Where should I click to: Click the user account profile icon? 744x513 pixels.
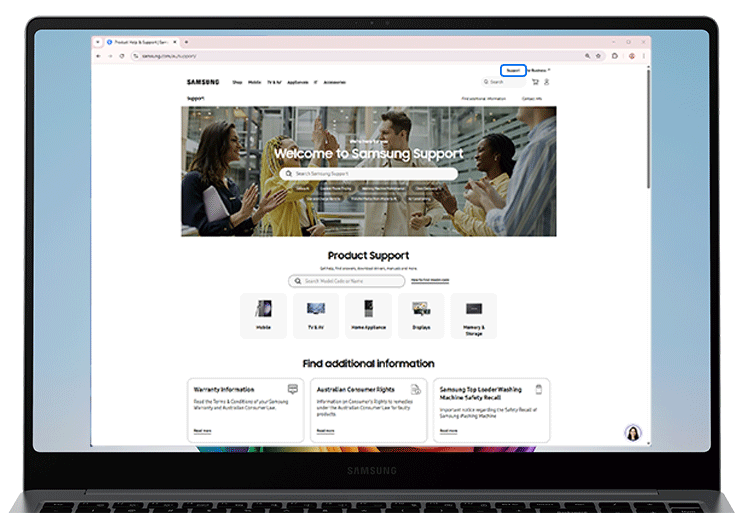[x=547, y=82]
